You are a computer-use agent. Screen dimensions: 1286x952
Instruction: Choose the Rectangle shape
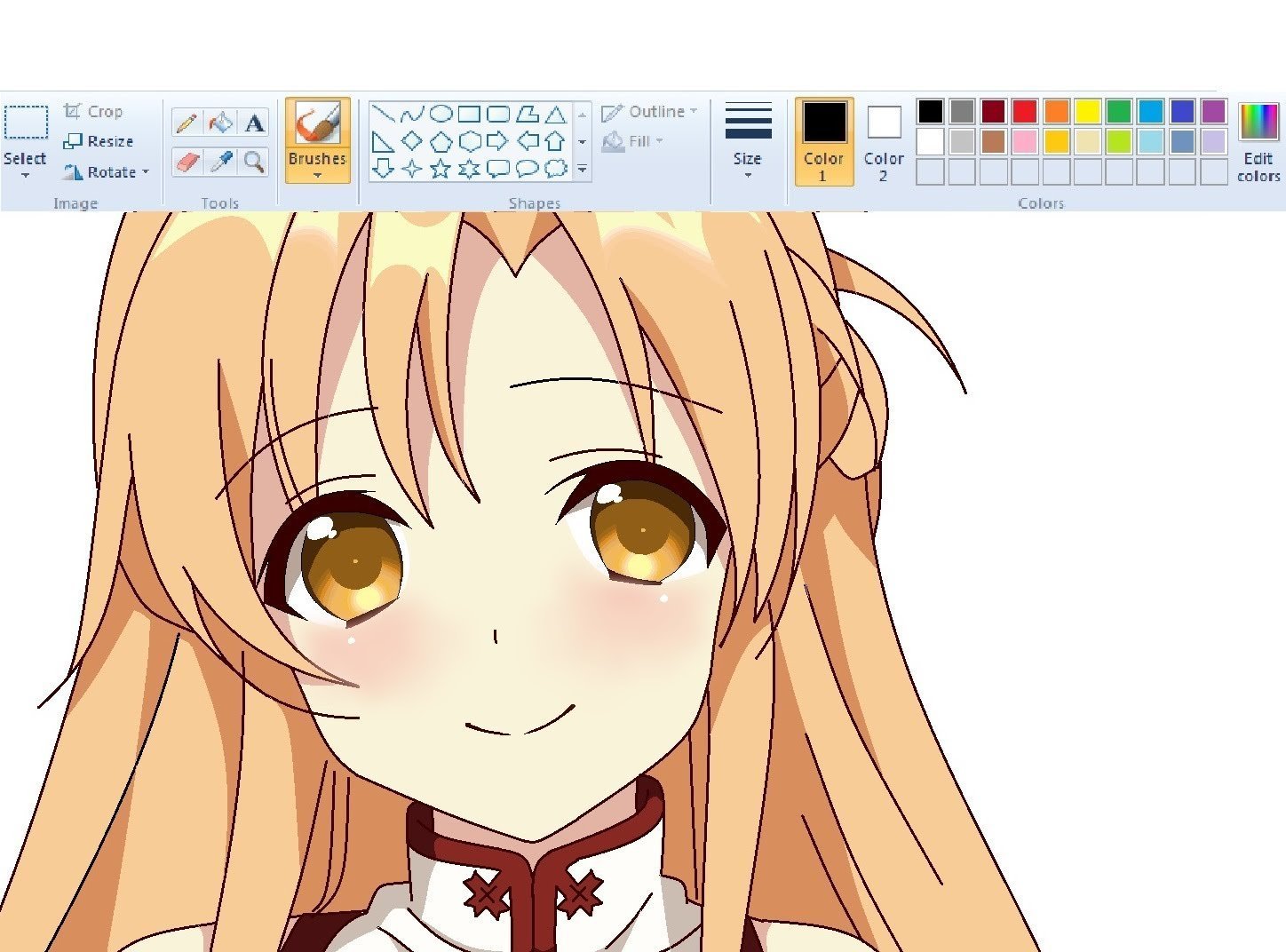click(469, 114)
